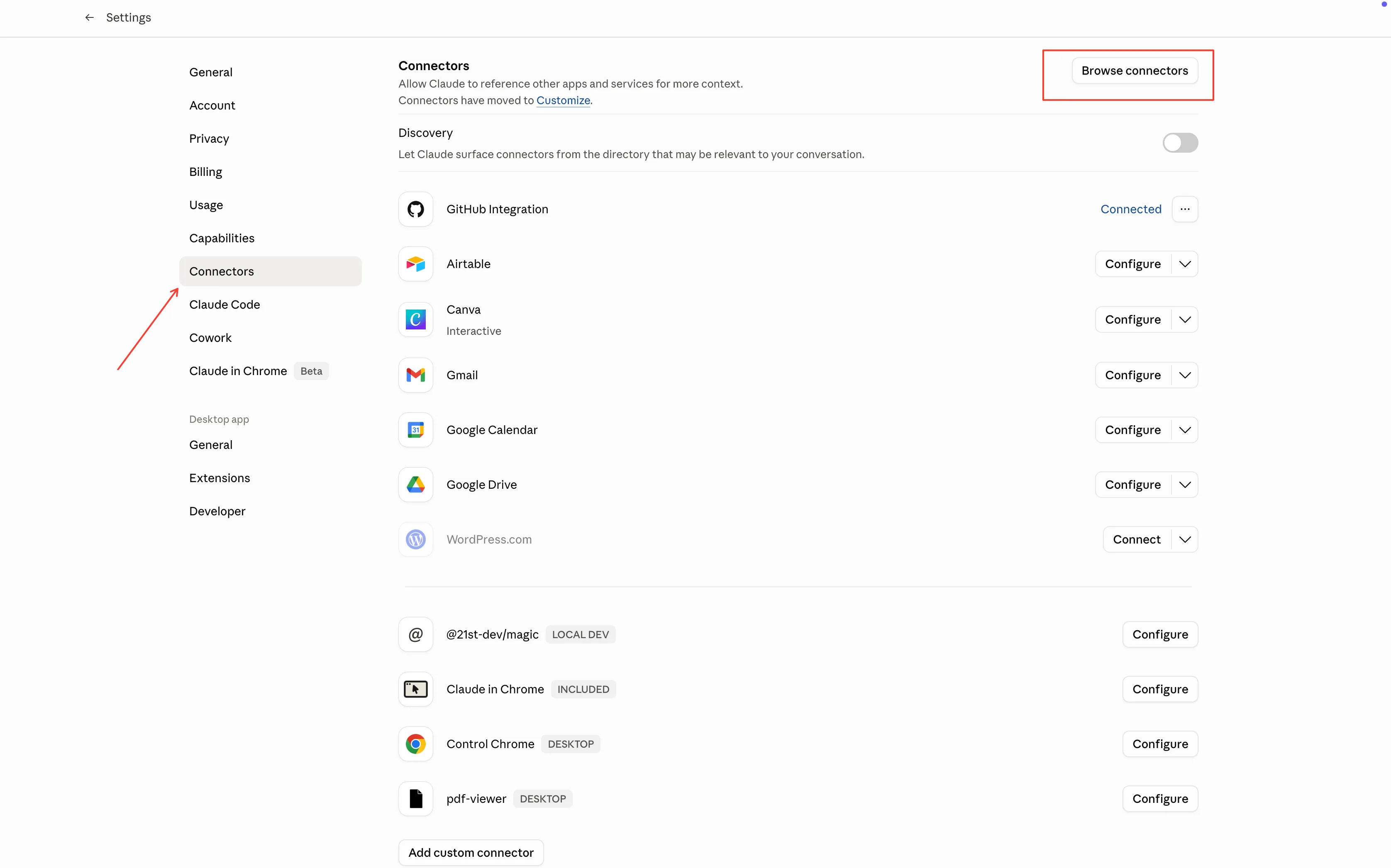Click Configure for Google Calendar
Viewport: 1391px width, 868px height.
pos(1132,430)
